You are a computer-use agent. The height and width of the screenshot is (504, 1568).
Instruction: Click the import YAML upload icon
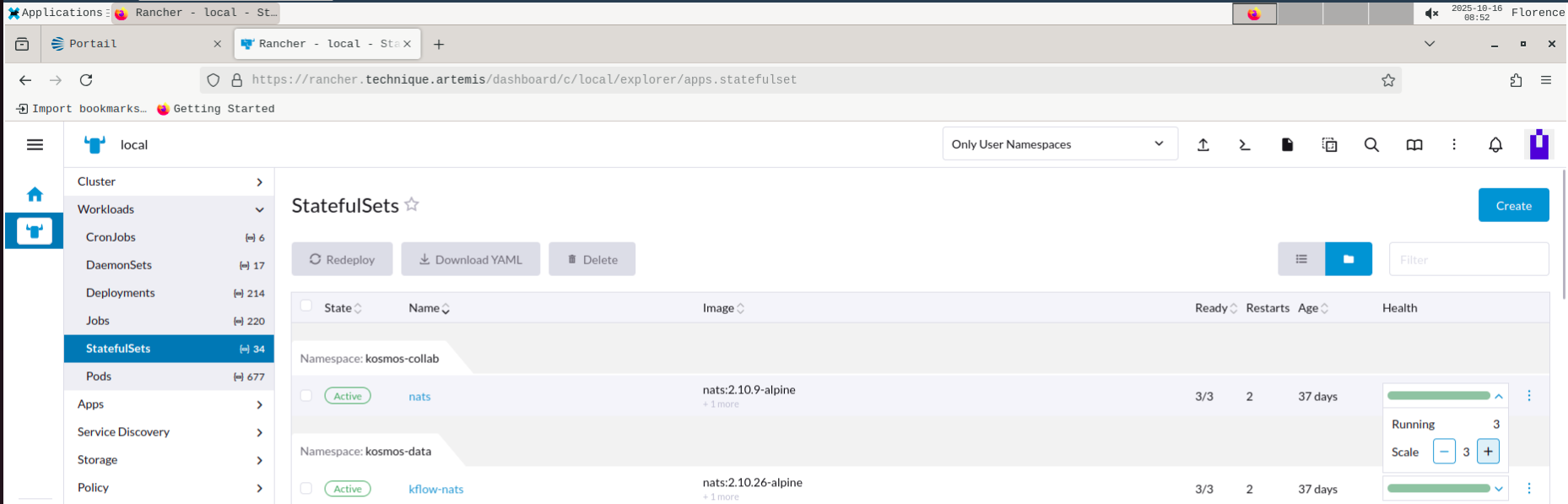1203,144
